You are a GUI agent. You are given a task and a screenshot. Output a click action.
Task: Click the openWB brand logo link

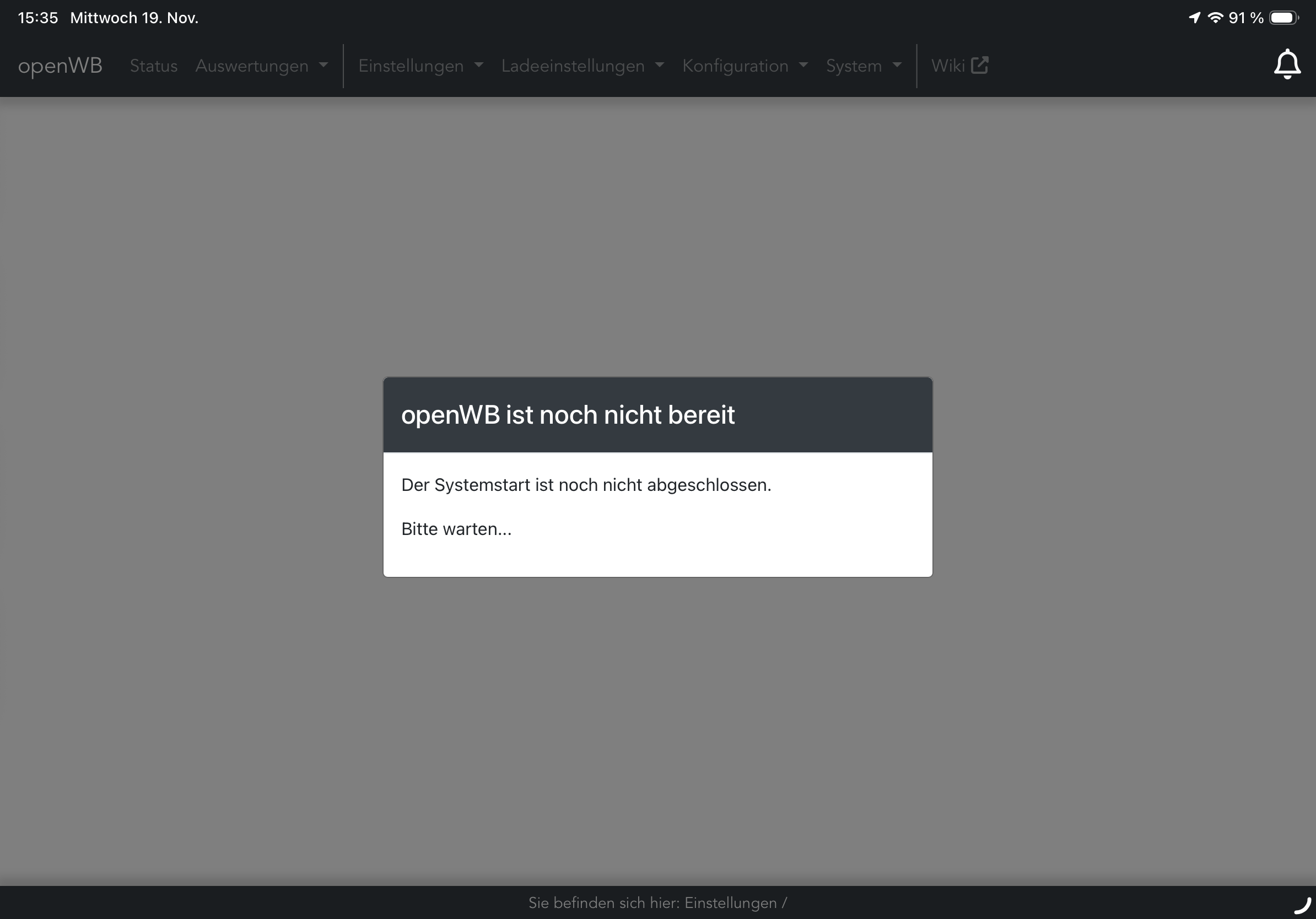[x=60, y=66]
